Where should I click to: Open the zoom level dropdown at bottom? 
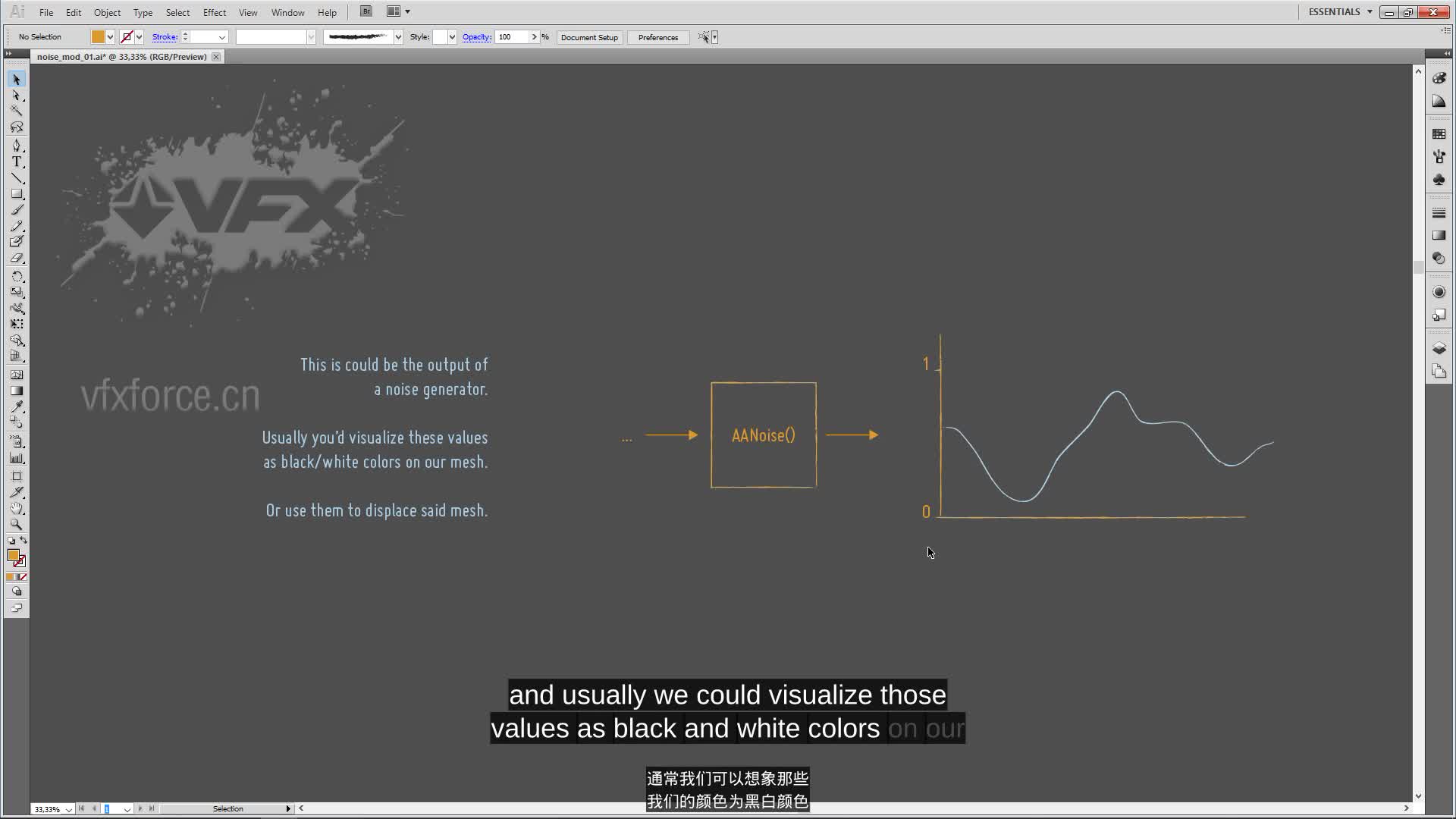(x=68, y=809)
